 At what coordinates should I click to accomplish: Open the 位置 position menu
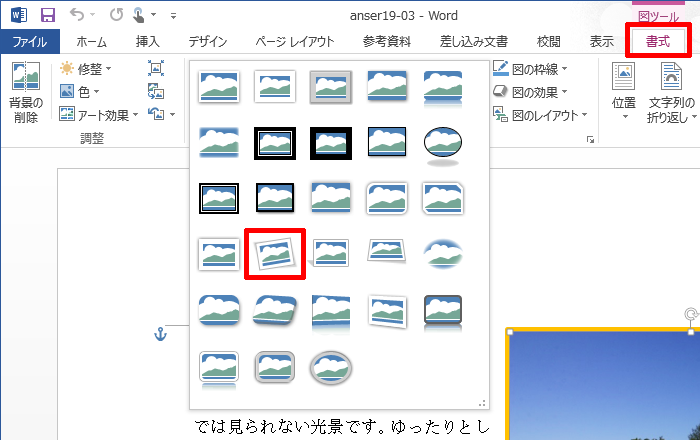624,91
